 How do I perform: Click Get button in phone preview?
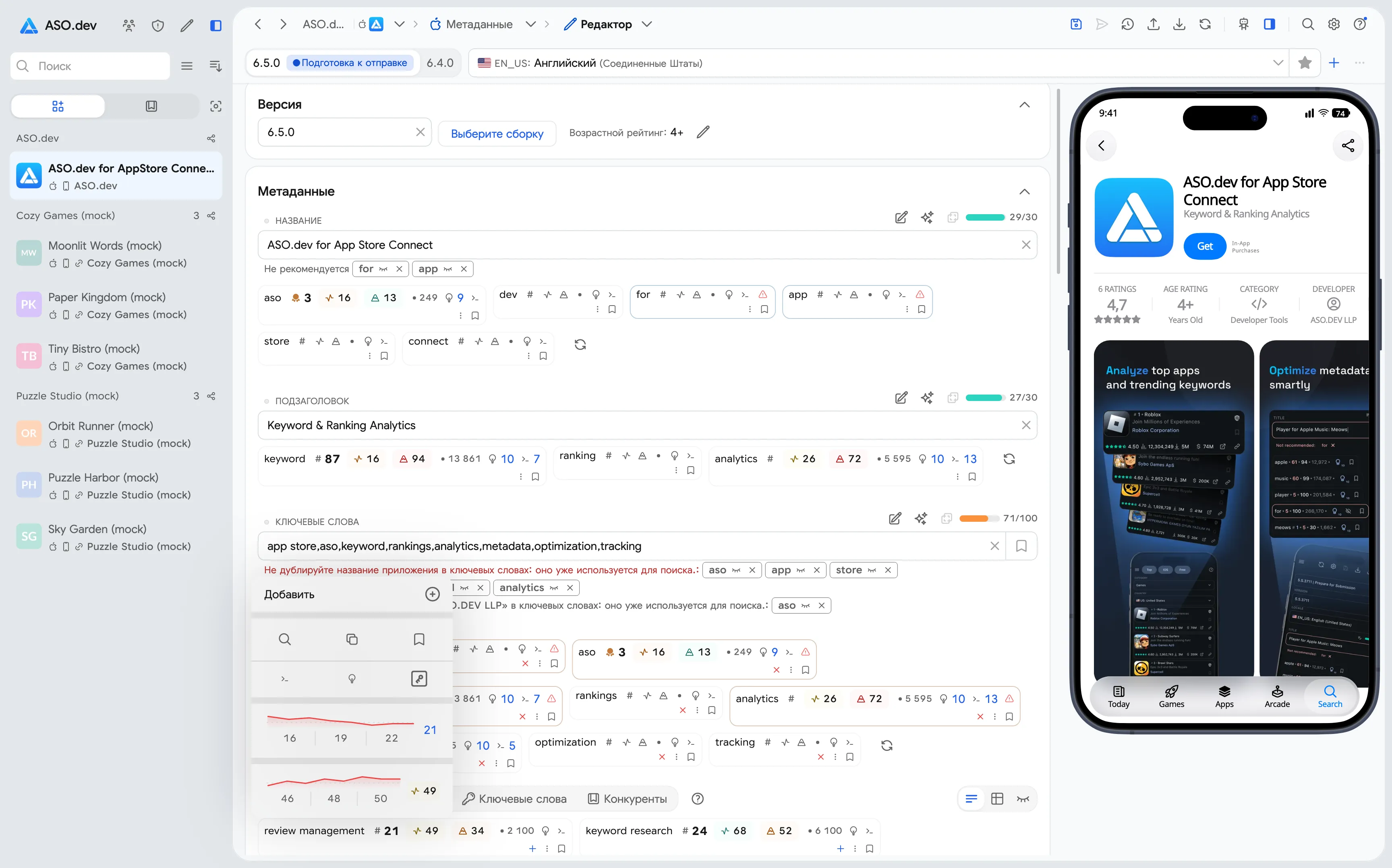[1204, 246]
